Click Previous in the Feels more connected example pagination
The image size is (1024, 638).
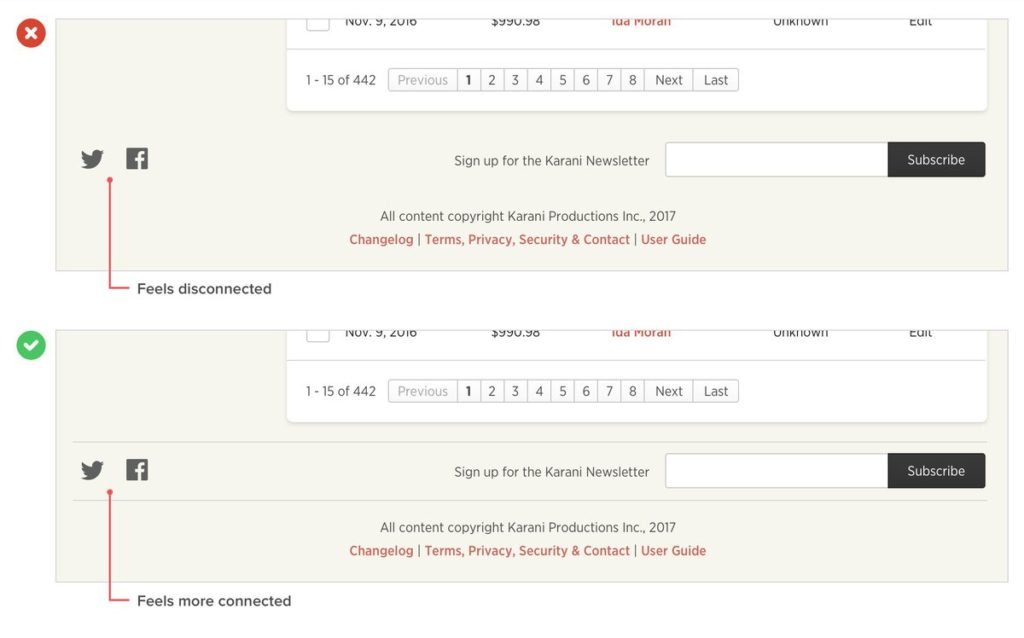click(x=423, y=391)
